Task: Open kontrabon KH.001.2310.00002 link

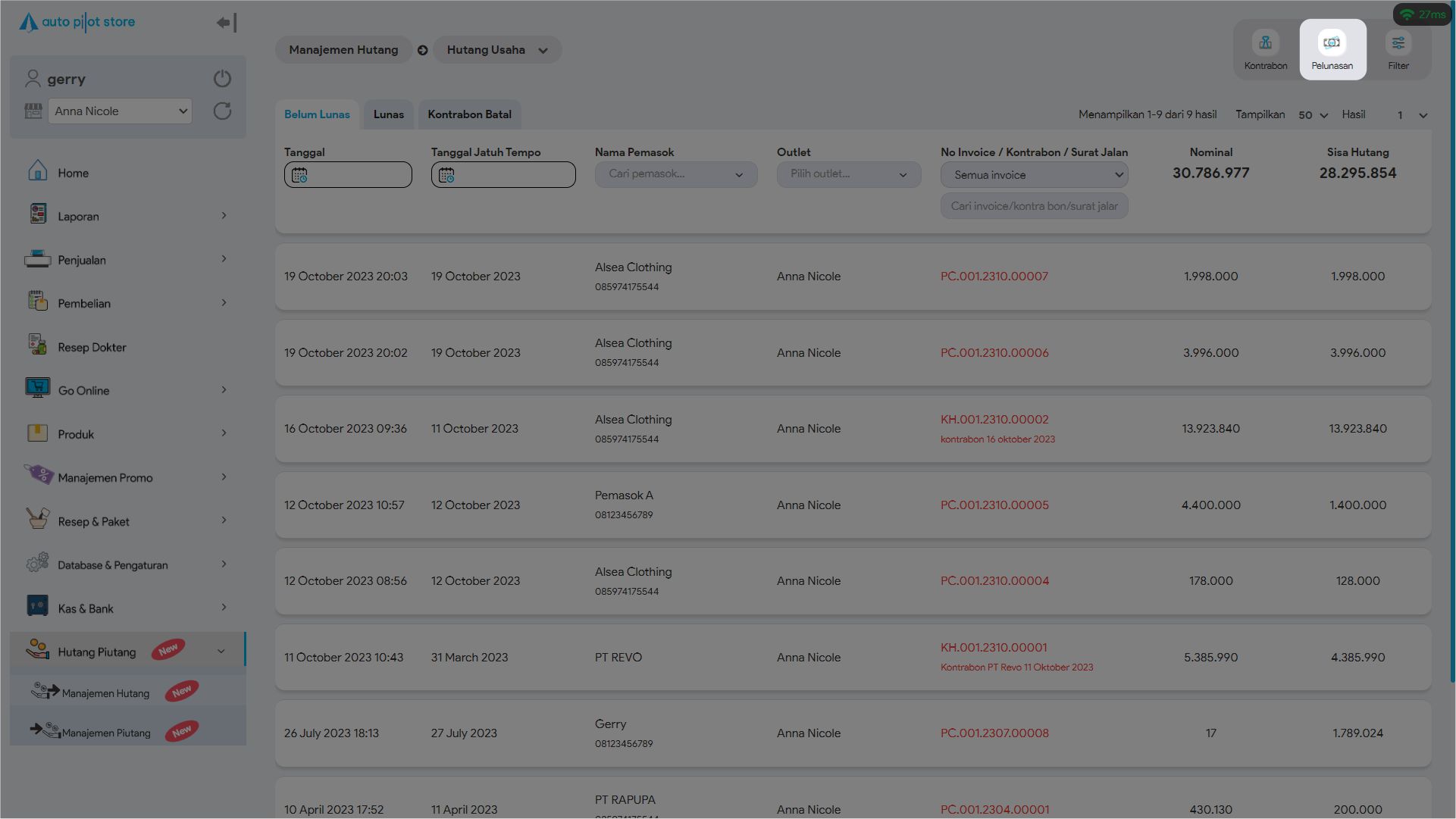Action: point(994,420)
